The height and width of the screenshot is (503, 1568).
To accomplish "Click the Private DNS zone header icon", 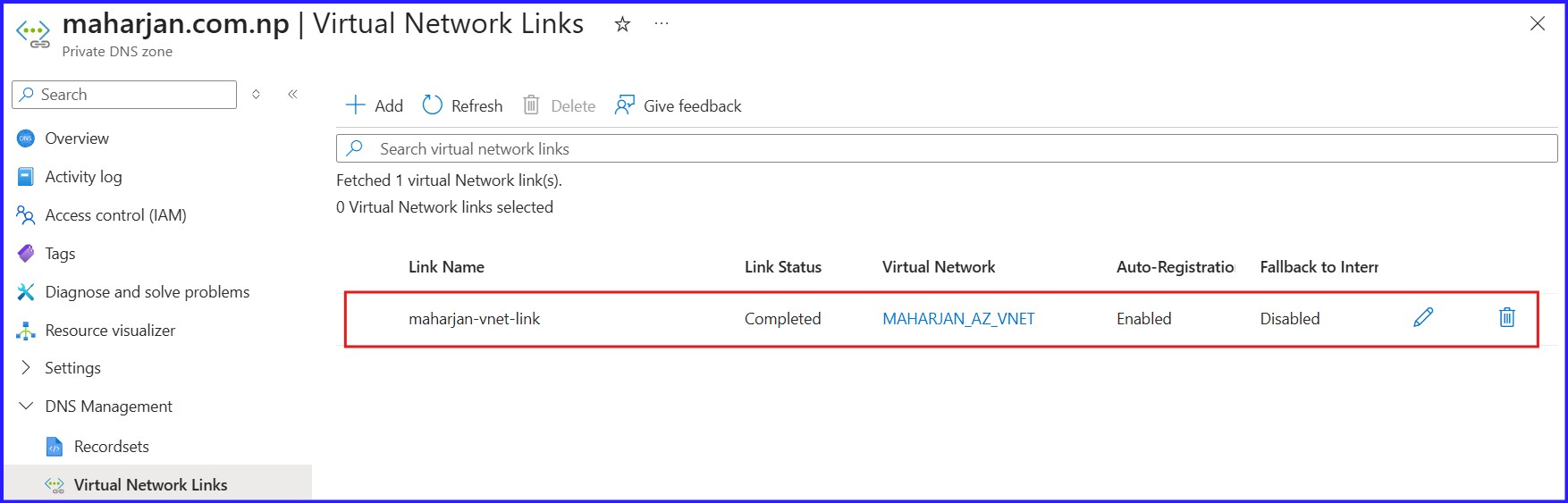I will click(x=33, y=34).
